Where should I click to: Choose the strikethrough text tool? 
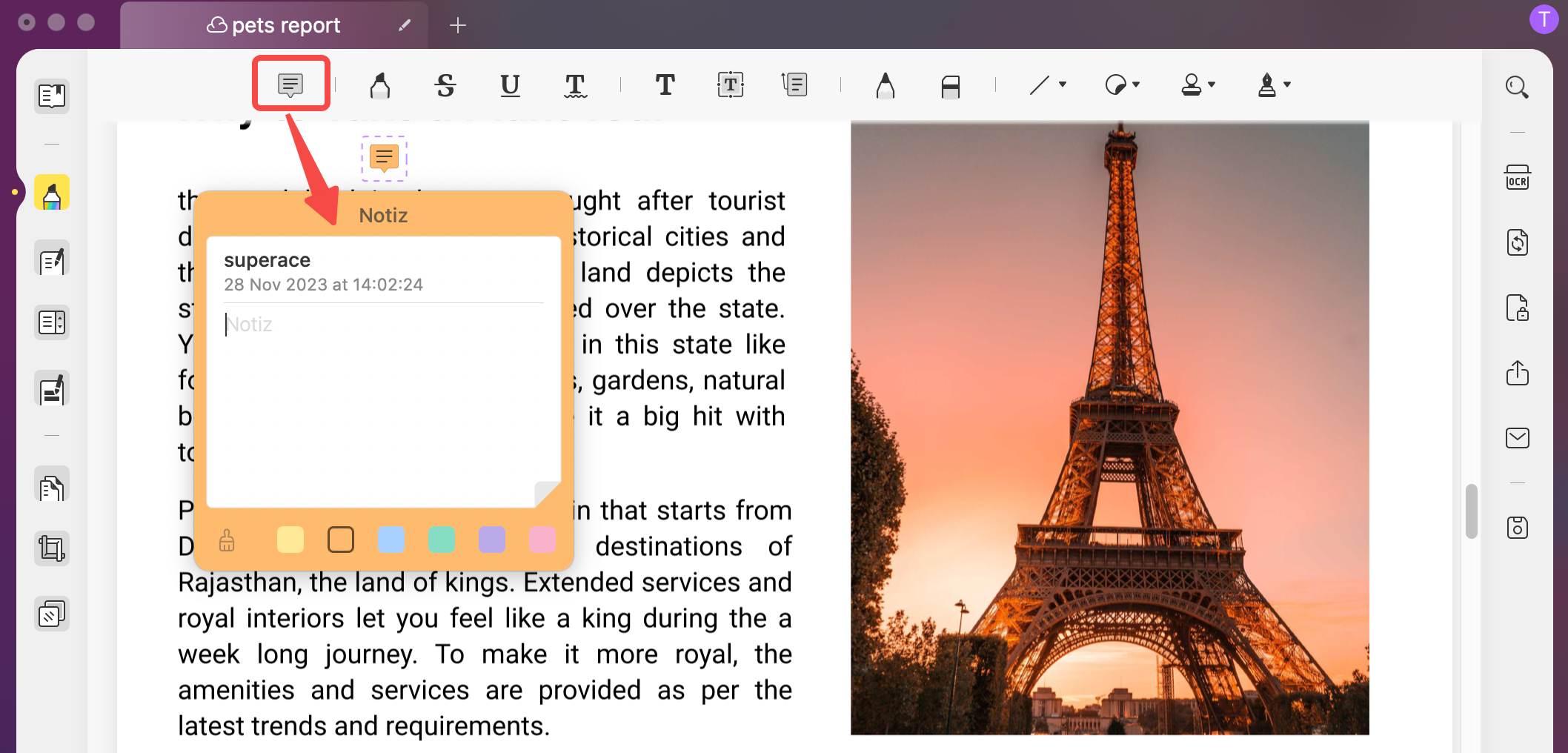tap(445, 85)
